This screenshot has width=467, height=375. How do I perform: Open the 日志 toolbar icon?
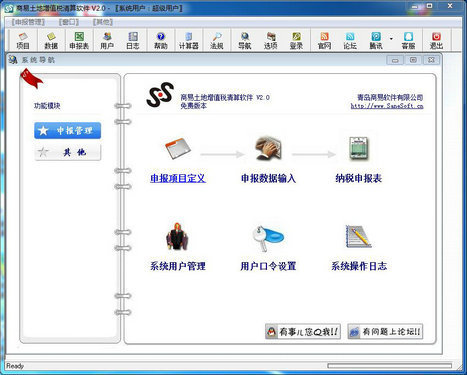tap(133, 41)
